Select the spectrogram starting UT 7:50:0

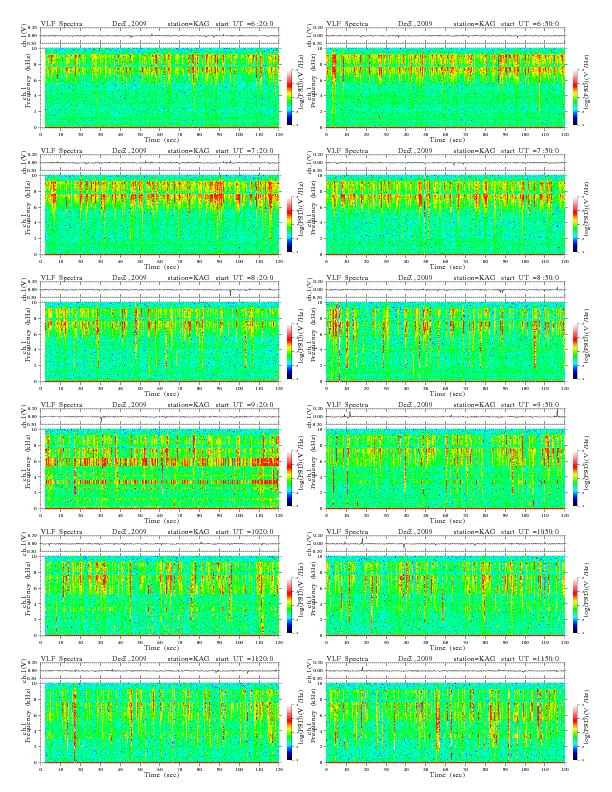point(445,215)
